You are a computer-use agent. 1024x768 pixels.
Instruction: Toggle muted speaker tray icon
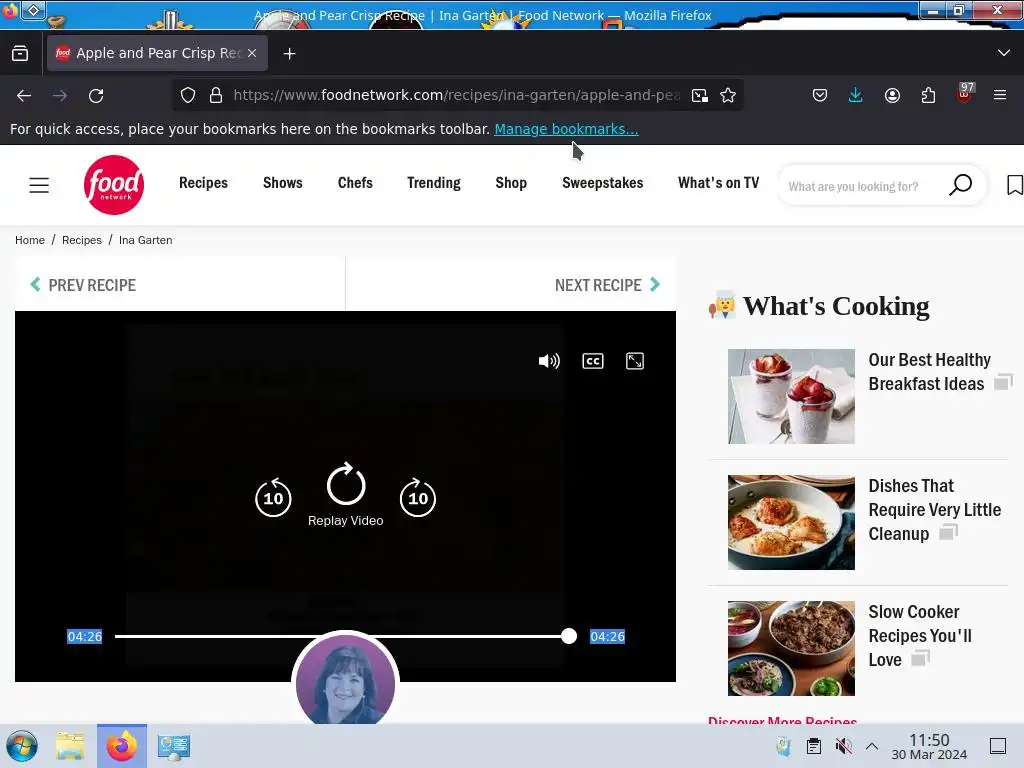point(844,746)
